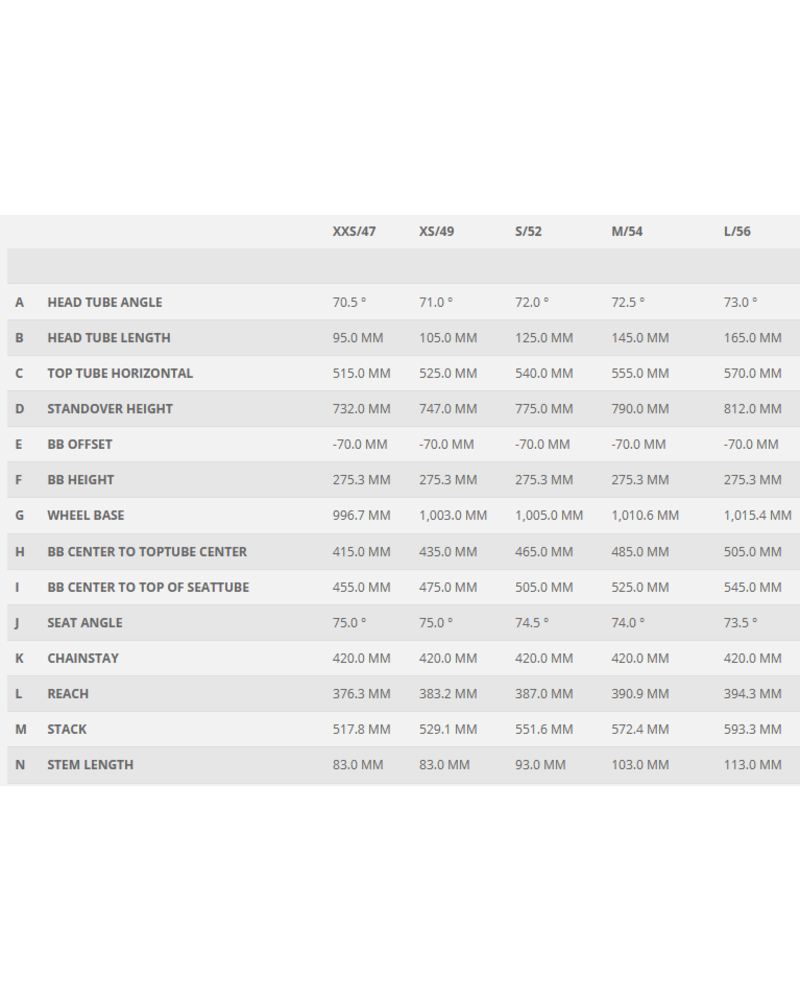The width and height of the screenshot is (800, 1000).
Task: Click the STEM LENGTH row label
Action: click(90, 764)
